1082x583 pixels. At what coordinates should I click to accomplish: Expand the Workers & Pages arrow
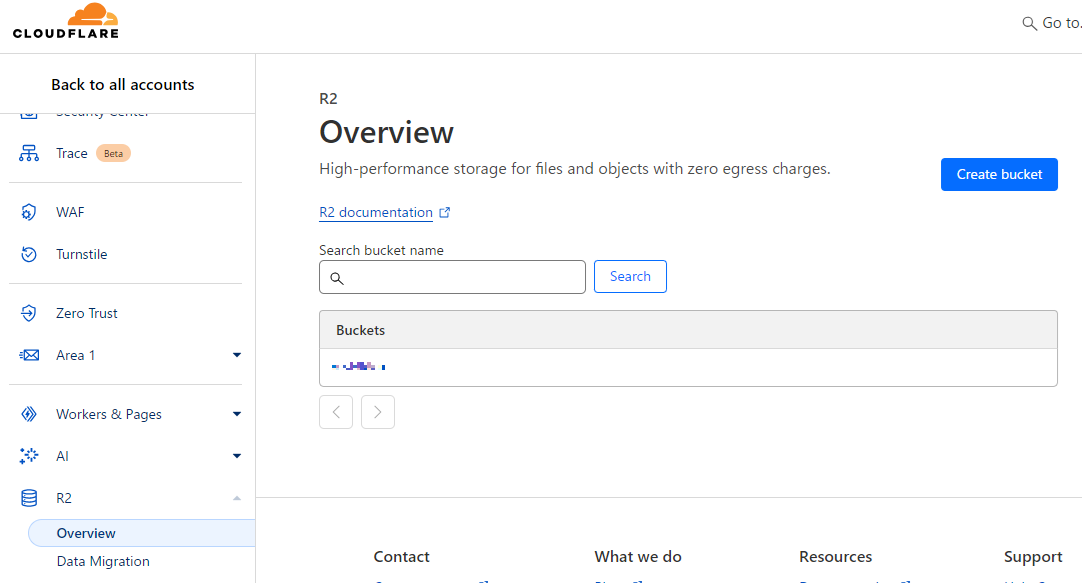pyautogui.click(x=237, y=414)
